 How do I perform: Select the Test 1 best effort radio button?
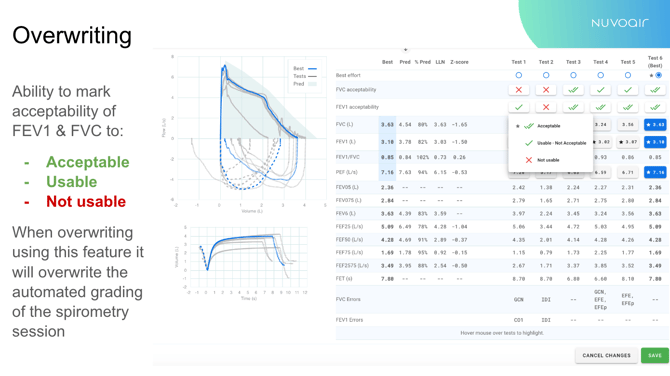518,75
